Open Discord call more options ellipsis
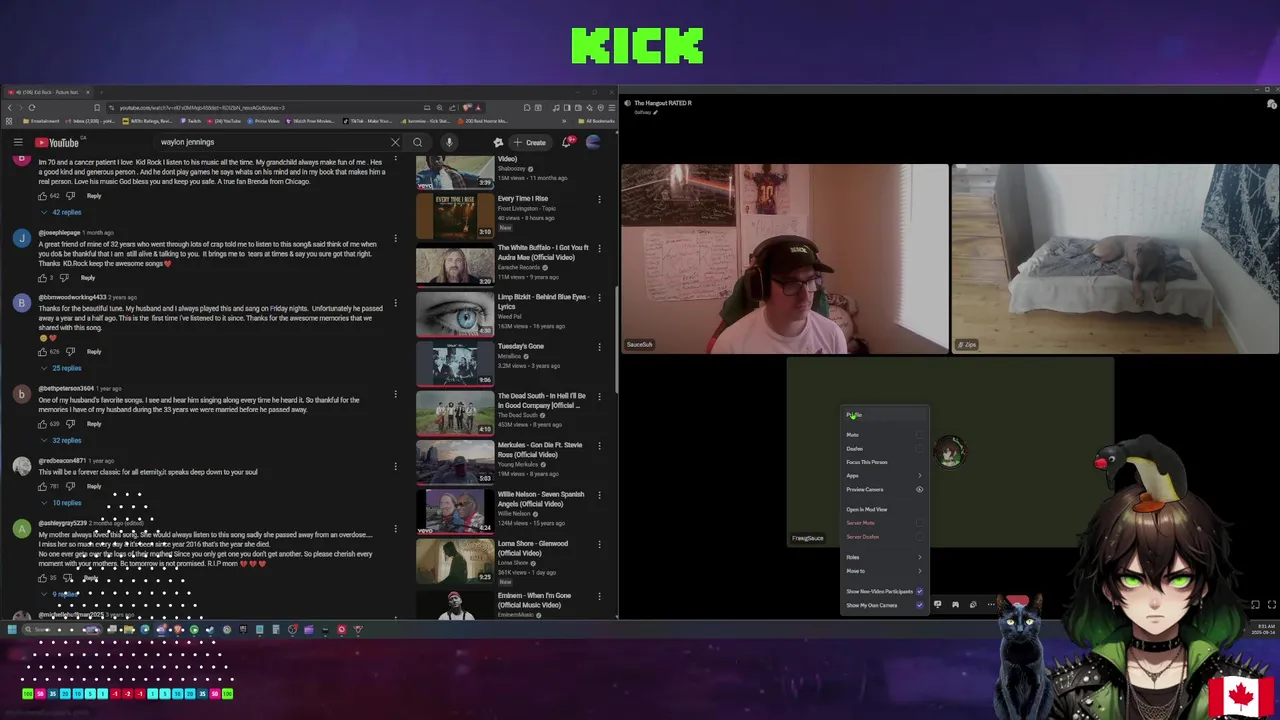 991,604
